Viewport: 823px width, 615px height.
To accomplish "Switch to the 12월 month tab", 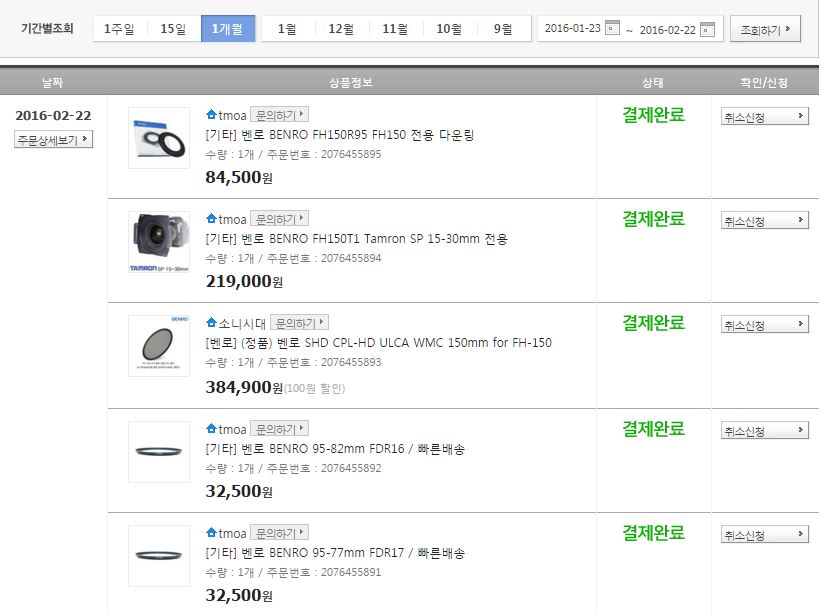I will tap(341, 28).
